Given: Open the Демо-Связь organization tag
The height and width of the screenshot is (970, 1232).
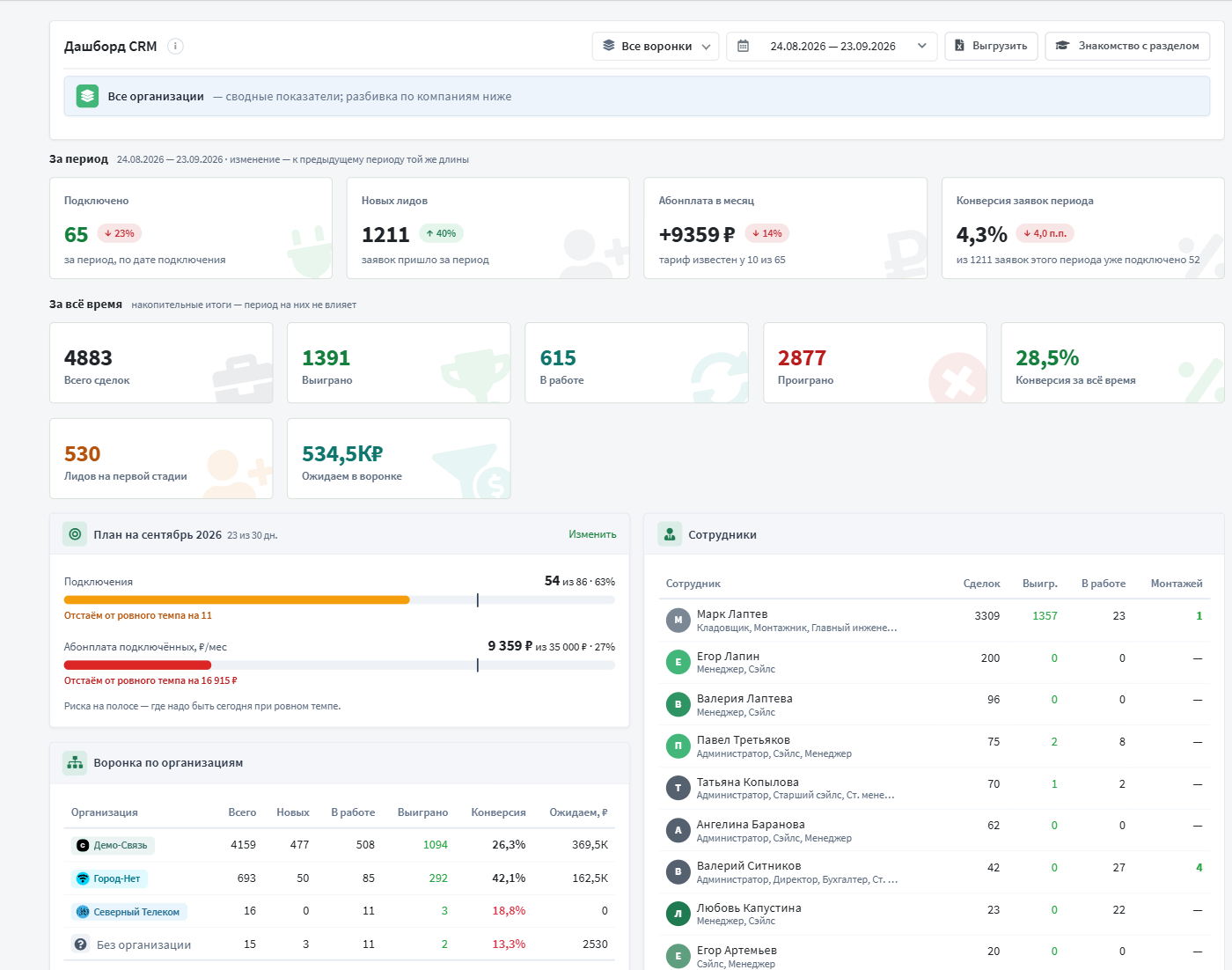Looking at the screenshot, I should [x=113, y=845].
